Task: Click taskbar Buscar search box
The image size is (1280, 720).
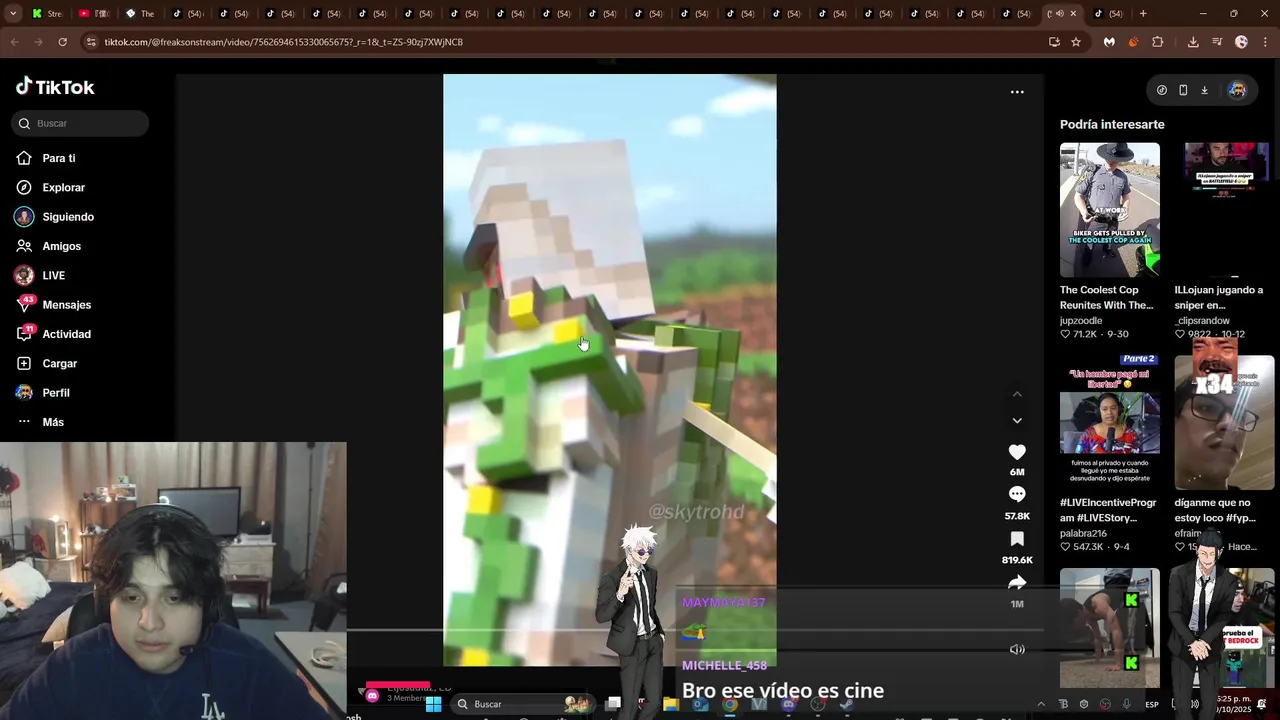Action: click(x=521, y=704)
